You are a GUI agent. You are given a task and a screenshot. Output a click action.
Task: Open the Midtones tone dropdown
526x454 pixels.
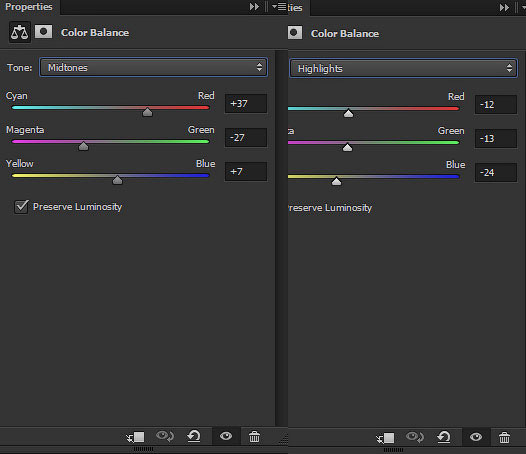pos(153,67)
